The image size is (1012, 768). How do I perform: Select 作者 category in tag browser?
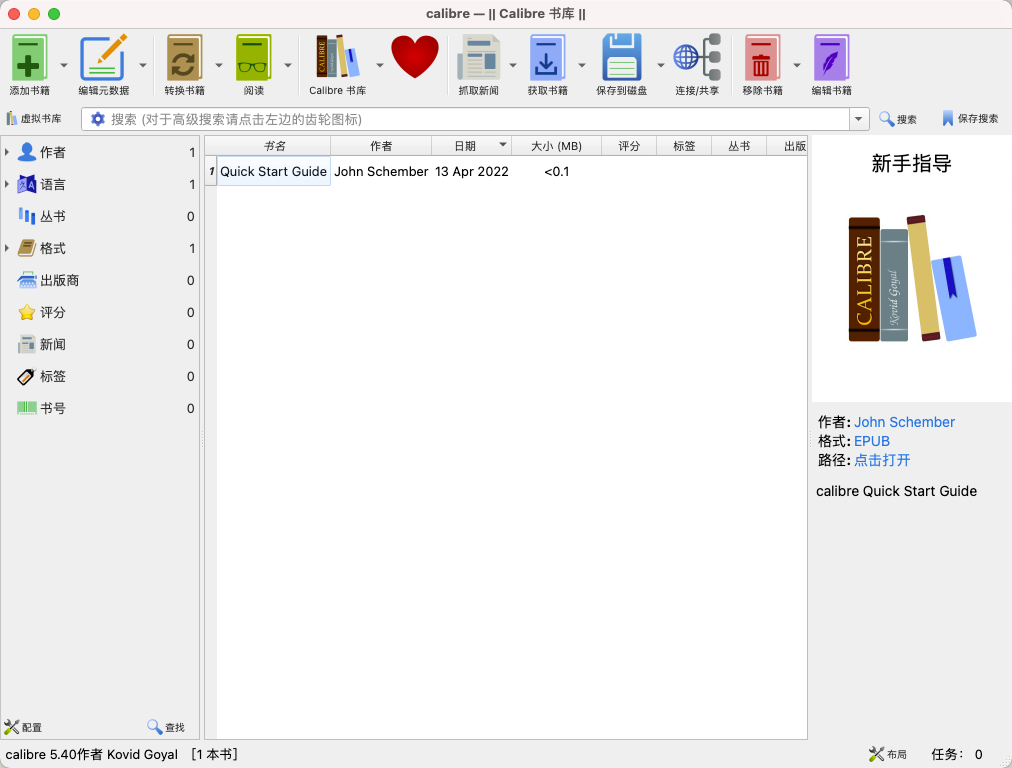tap(100, 152)
